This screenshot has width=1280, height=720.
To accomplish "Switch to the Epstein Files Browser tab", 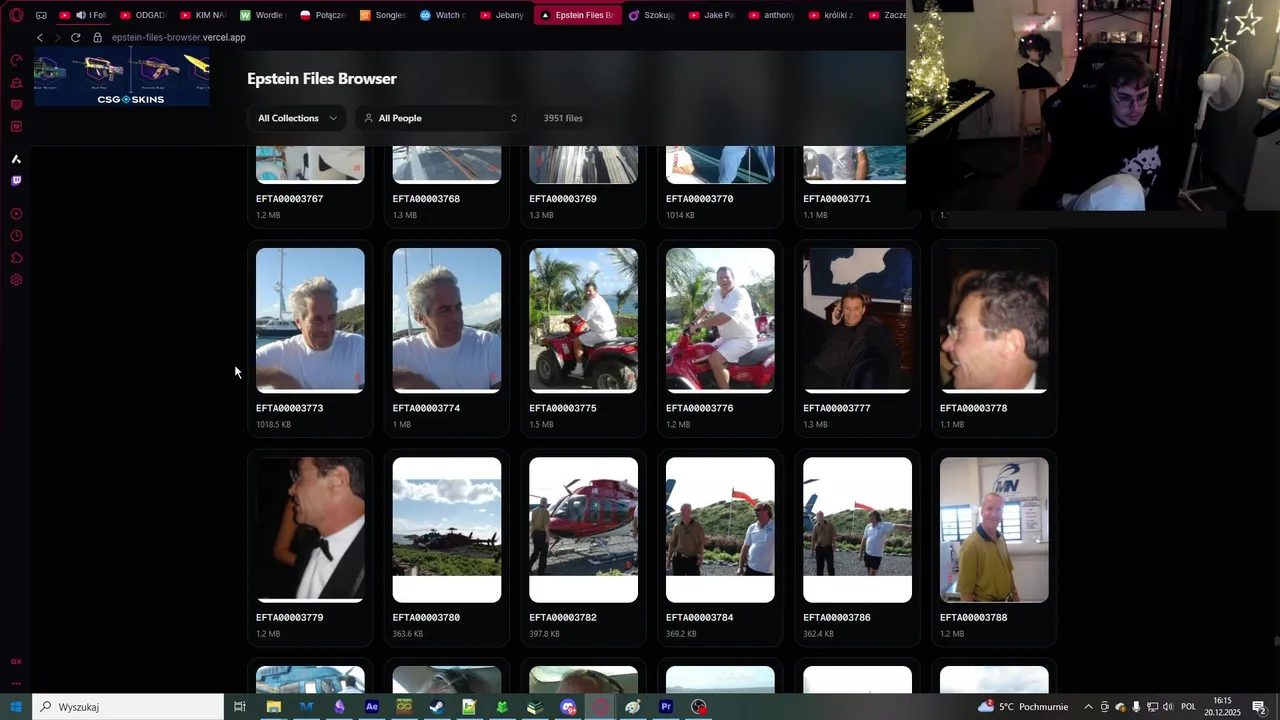I will [x=577, y=15].
